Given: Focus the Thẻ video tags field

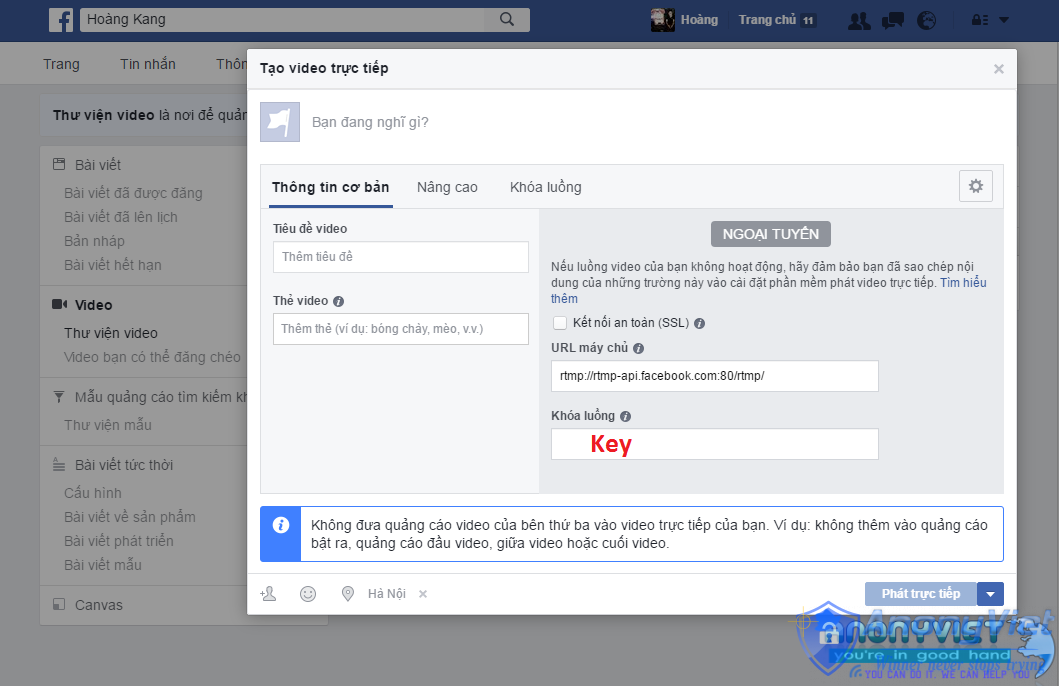Looking at the screenshot, I should click(401, 329).
